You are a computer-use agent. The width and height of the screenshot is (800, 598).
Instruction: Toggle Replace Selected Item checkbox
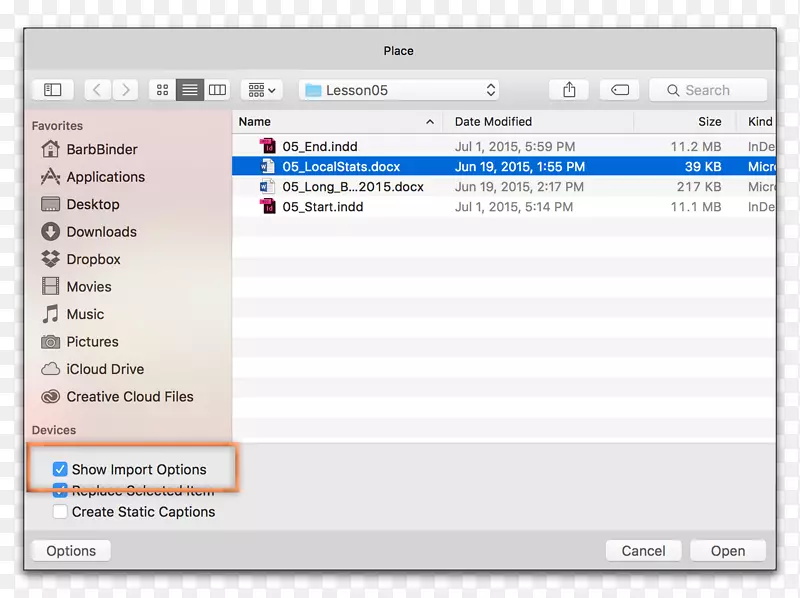[x=60, y=490]
